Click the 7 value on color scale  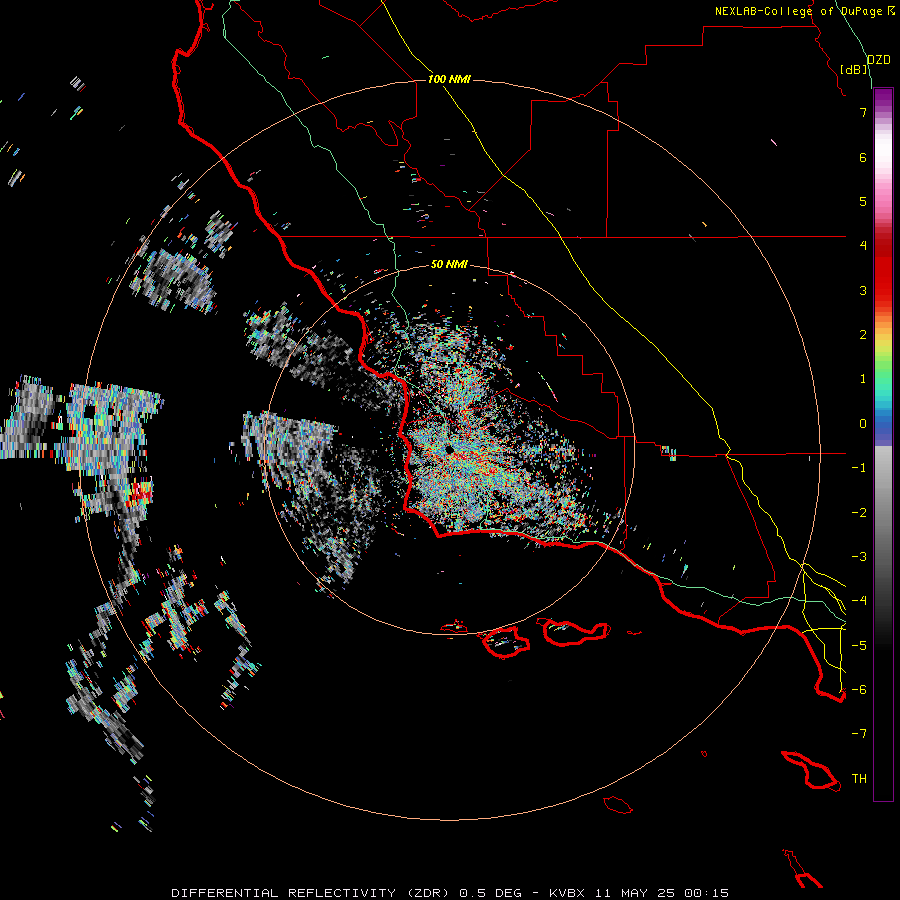[x=863, y=112]
